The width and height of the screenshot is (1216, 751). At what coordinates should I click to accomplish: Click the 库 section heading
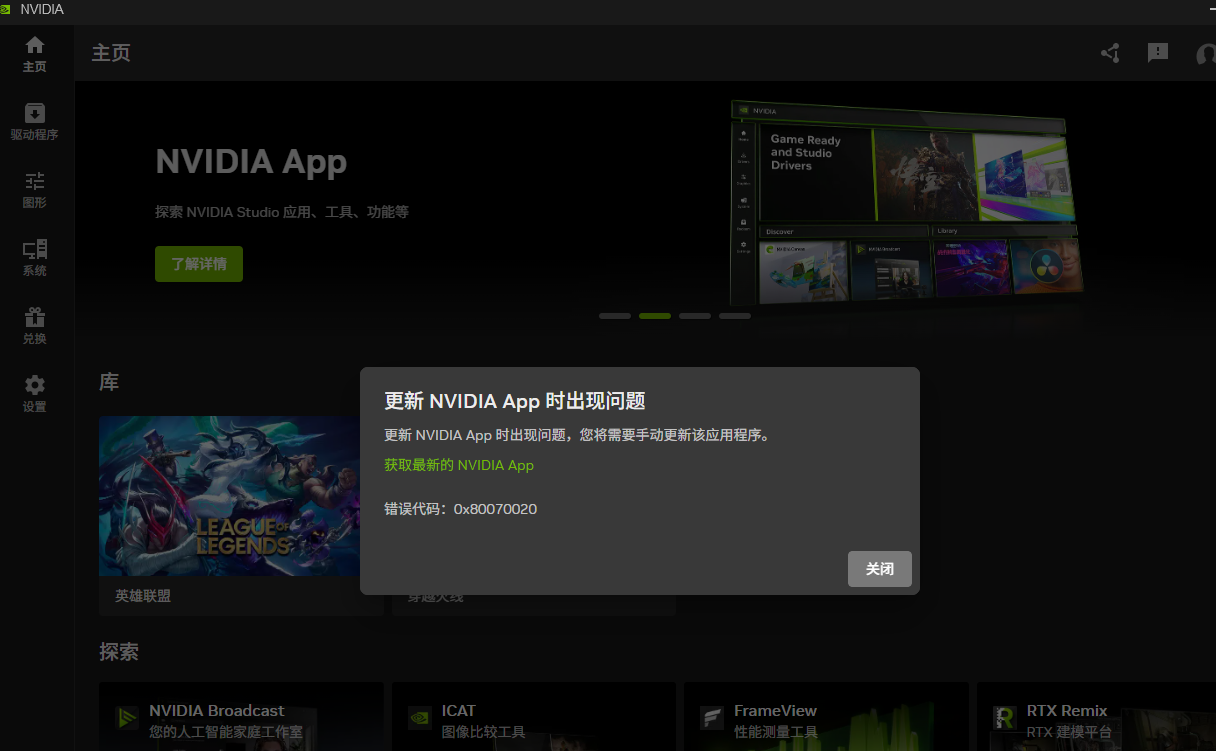(x=109, y=382)
